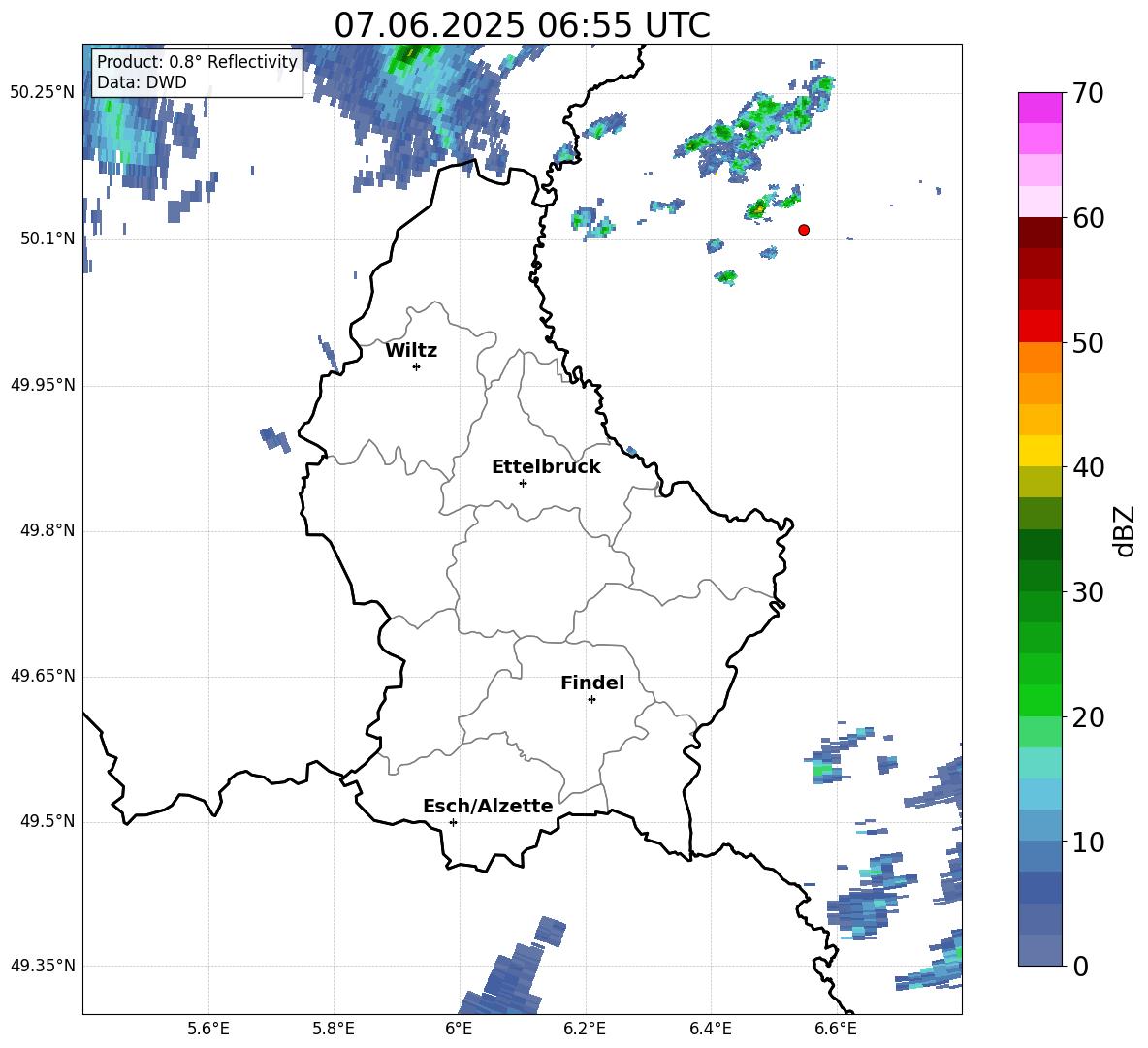Viewport: 1148px width, 1048px height.
Task: Click colorbar tick label 60
Action: click(x=1088, y=218)
